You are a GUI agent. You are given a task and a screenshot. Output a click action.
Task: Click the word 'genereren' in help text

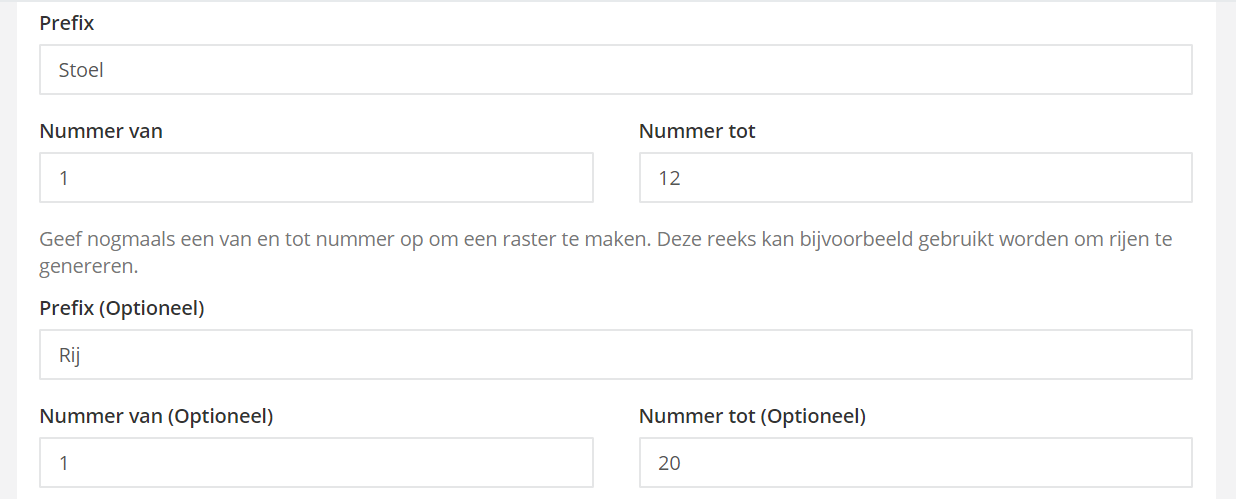[x=88, y=268]
